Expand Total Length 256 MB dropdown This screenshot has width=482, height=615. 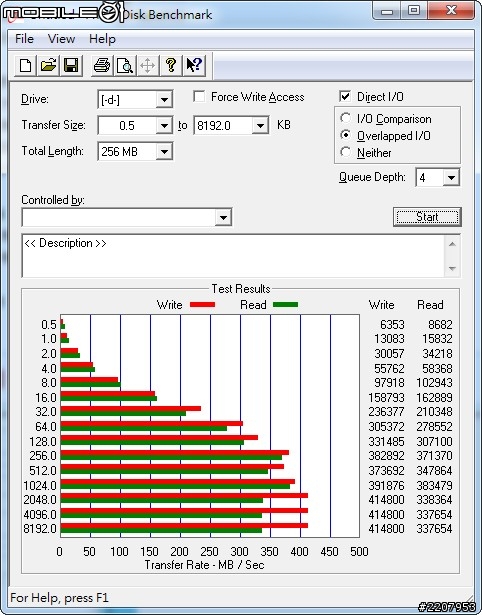coord(164,151)
